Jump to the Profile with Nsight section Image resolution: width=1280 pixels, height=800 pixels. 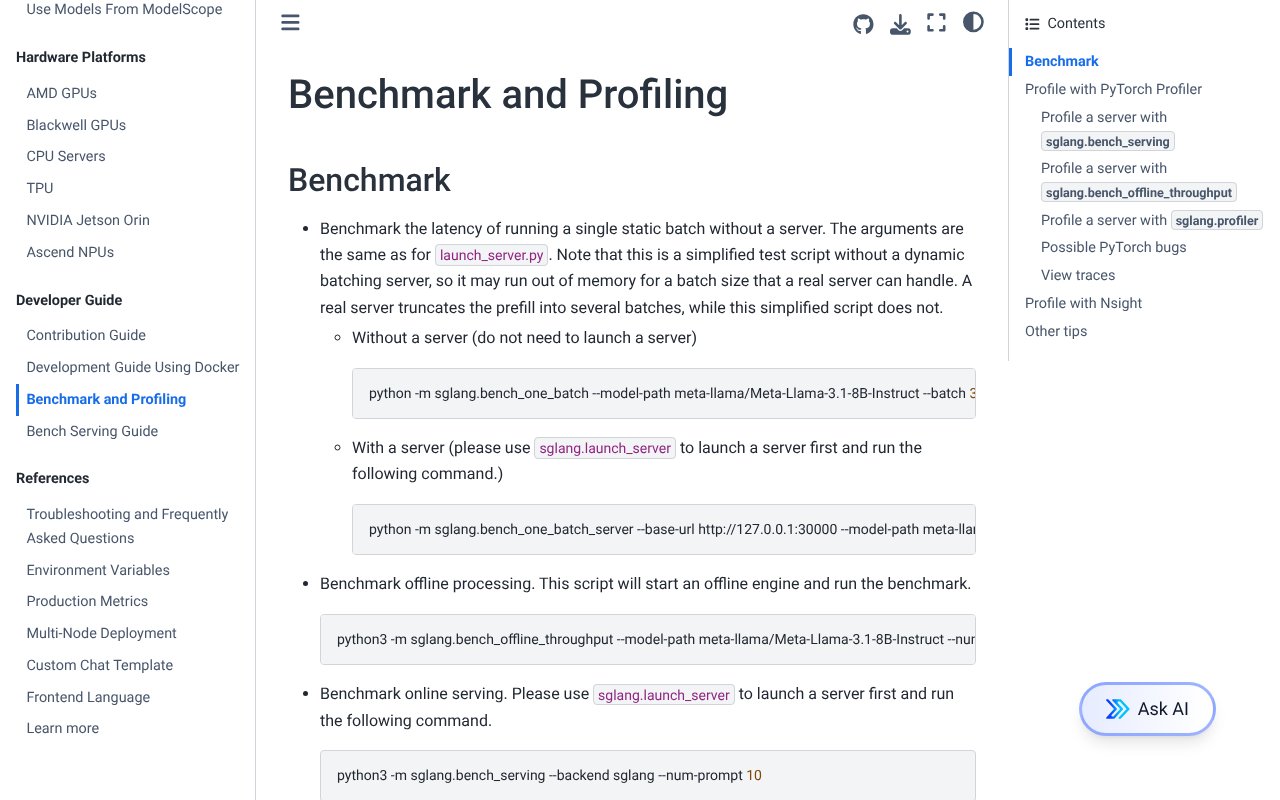coord(1083,303)
